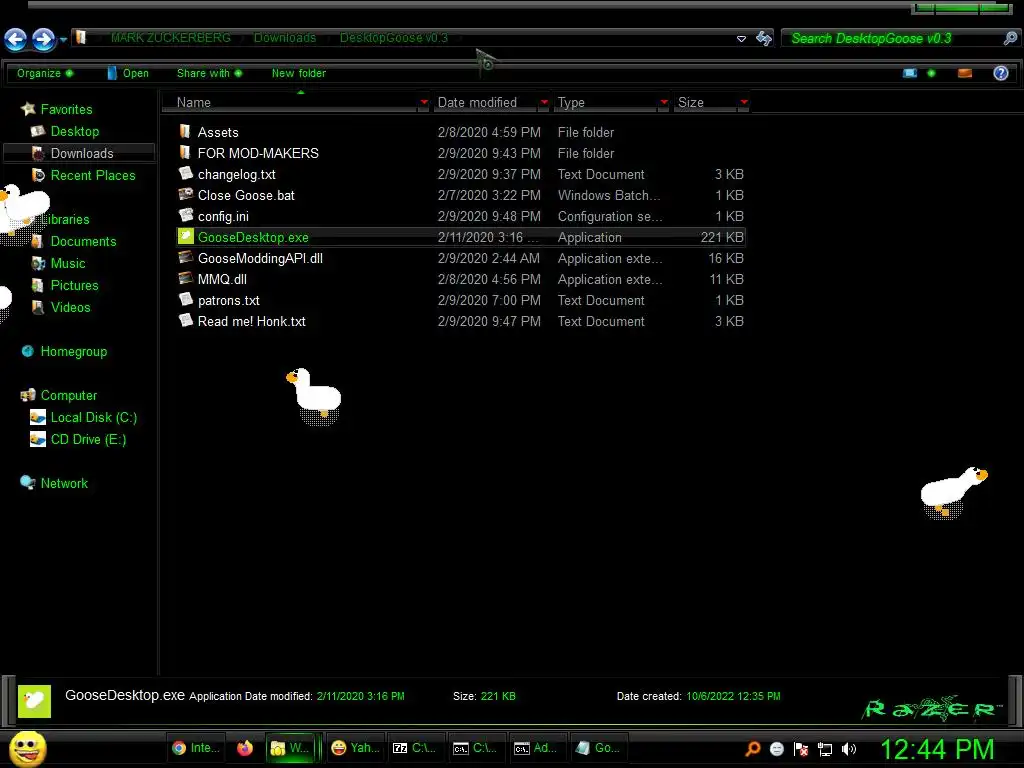Switch to the Go... goose taskbar button
The image size is (1024, 768).
click(598, 748)
